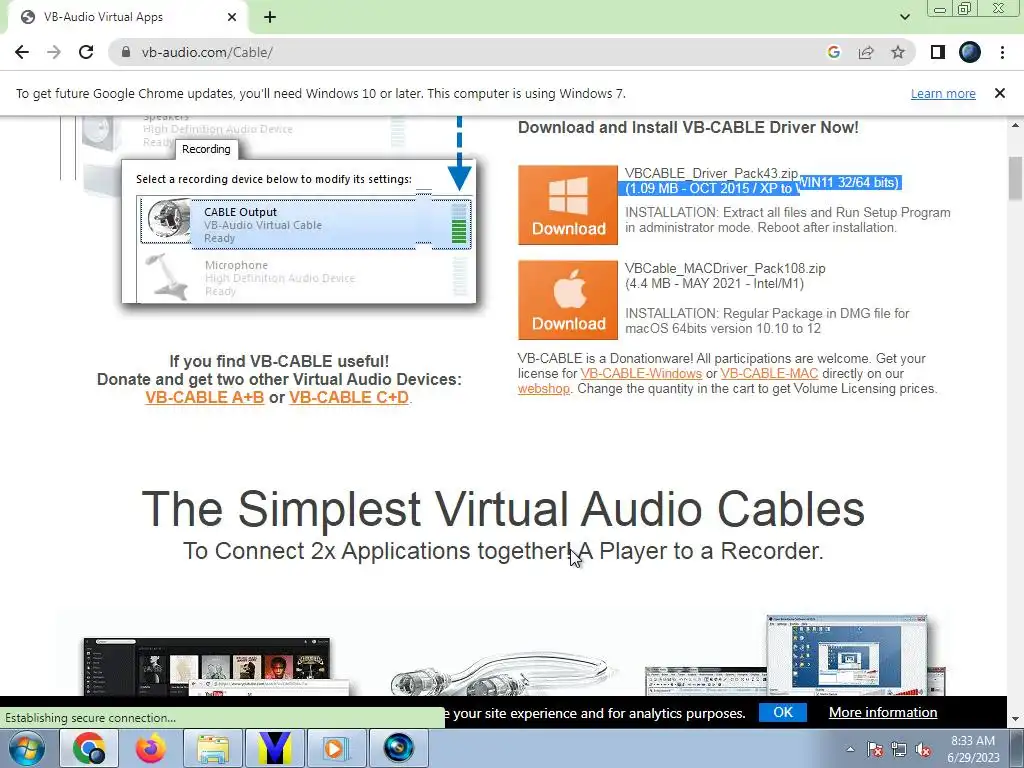Open the VB-CABLE C+D link
Image resolution: width=1024 pixels, height=768 pixels.
[349, 397]
